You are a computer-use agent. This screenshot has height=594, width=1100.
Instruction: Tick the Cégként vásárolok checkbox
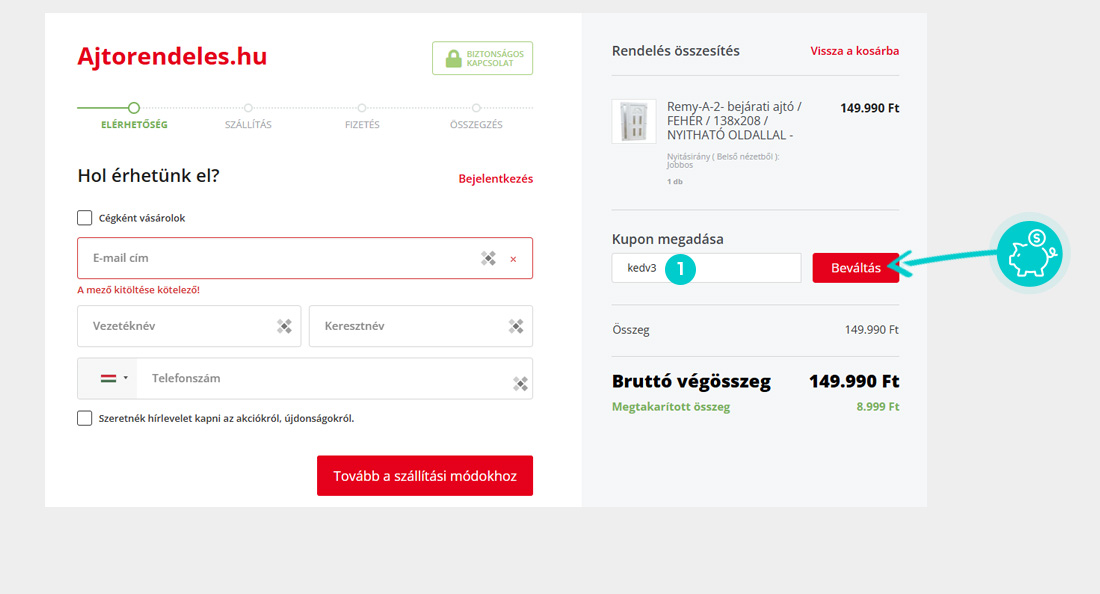click(x=84, y=218)
